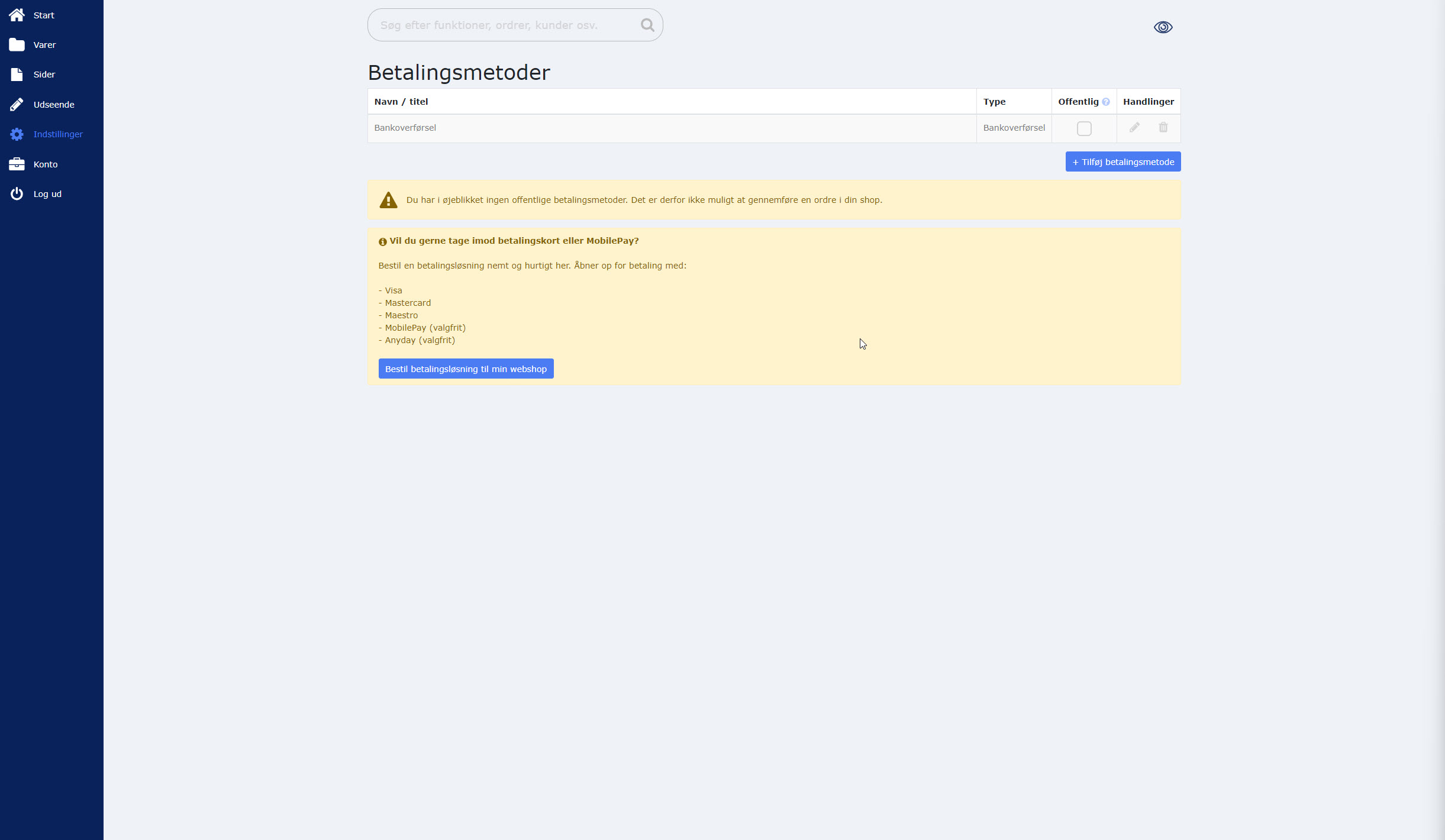Image resolution: width=1445 pixels, height=840 pixels.
Task: Enable Offentlig checkbox for Bankoverførsel
Action: pyautogui.click(x=1083, y=128)
